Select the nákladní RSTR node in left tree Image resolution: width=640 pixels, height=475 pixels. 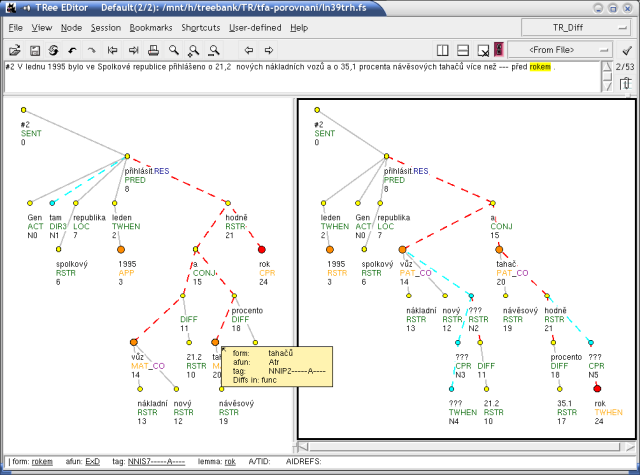[x=140, y=389]
